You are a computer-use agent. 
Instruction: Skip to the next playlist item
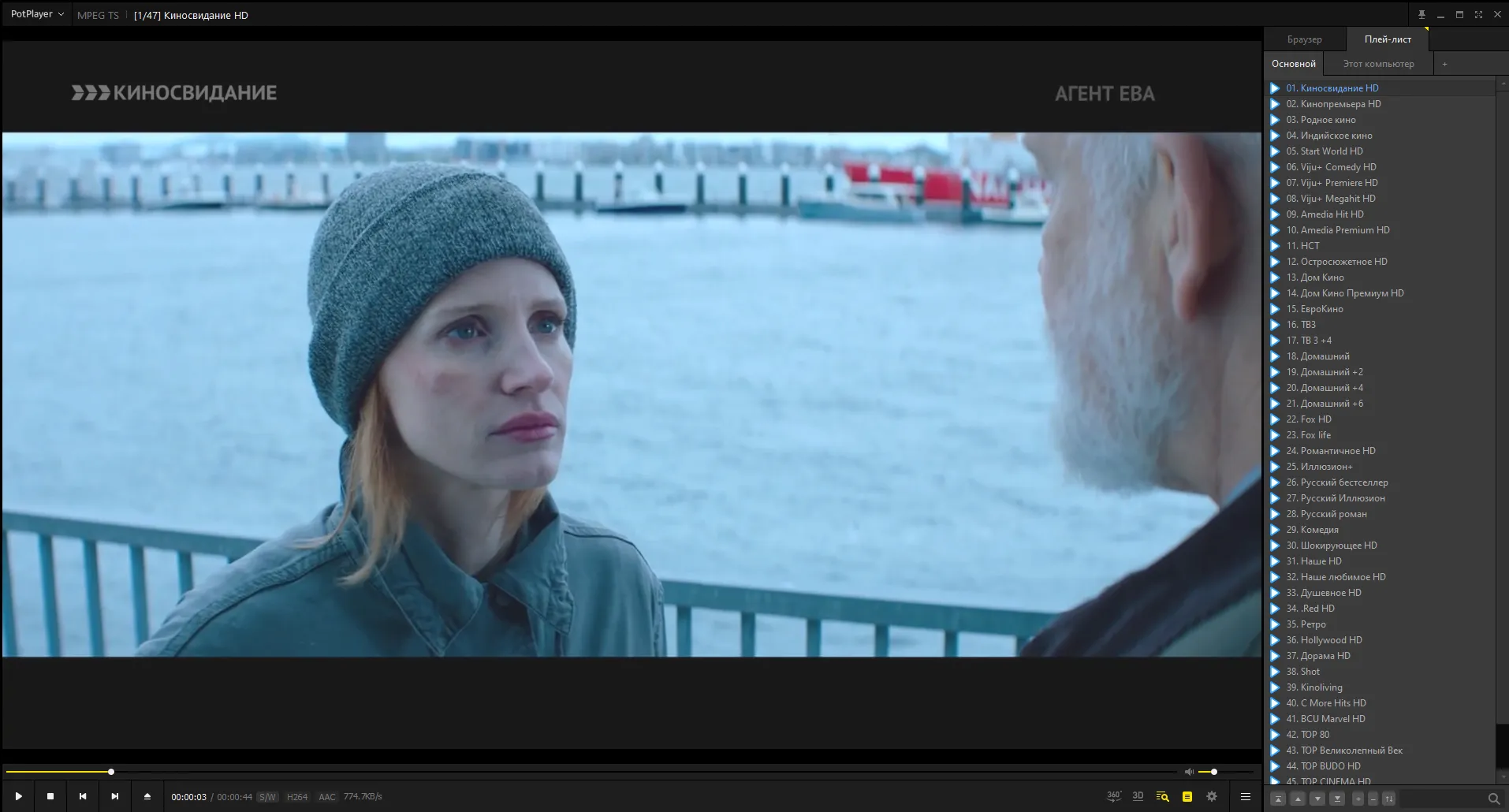click(x=115, y=796)
